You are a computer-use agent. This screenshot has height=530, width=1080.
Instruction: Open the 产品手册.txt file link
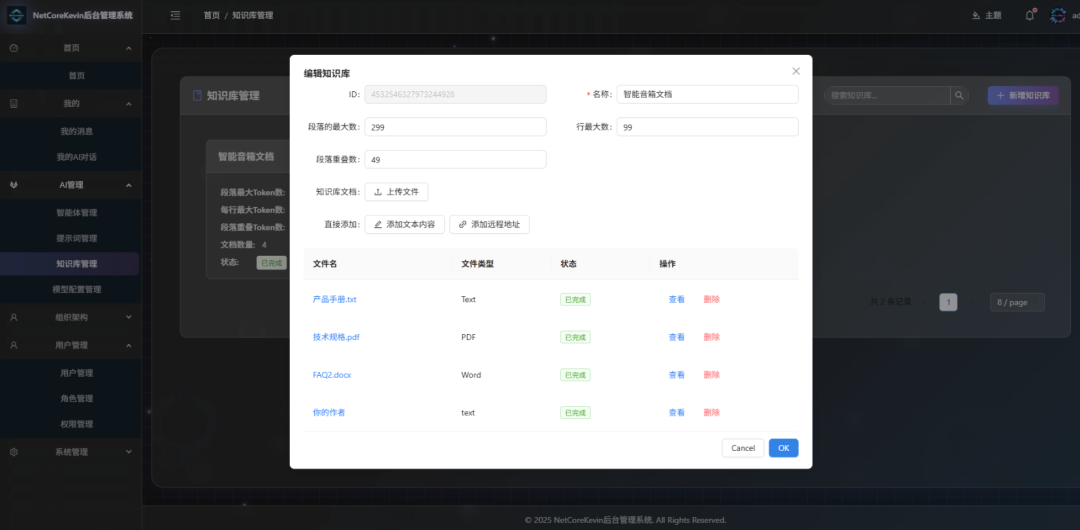pos(334,299)
